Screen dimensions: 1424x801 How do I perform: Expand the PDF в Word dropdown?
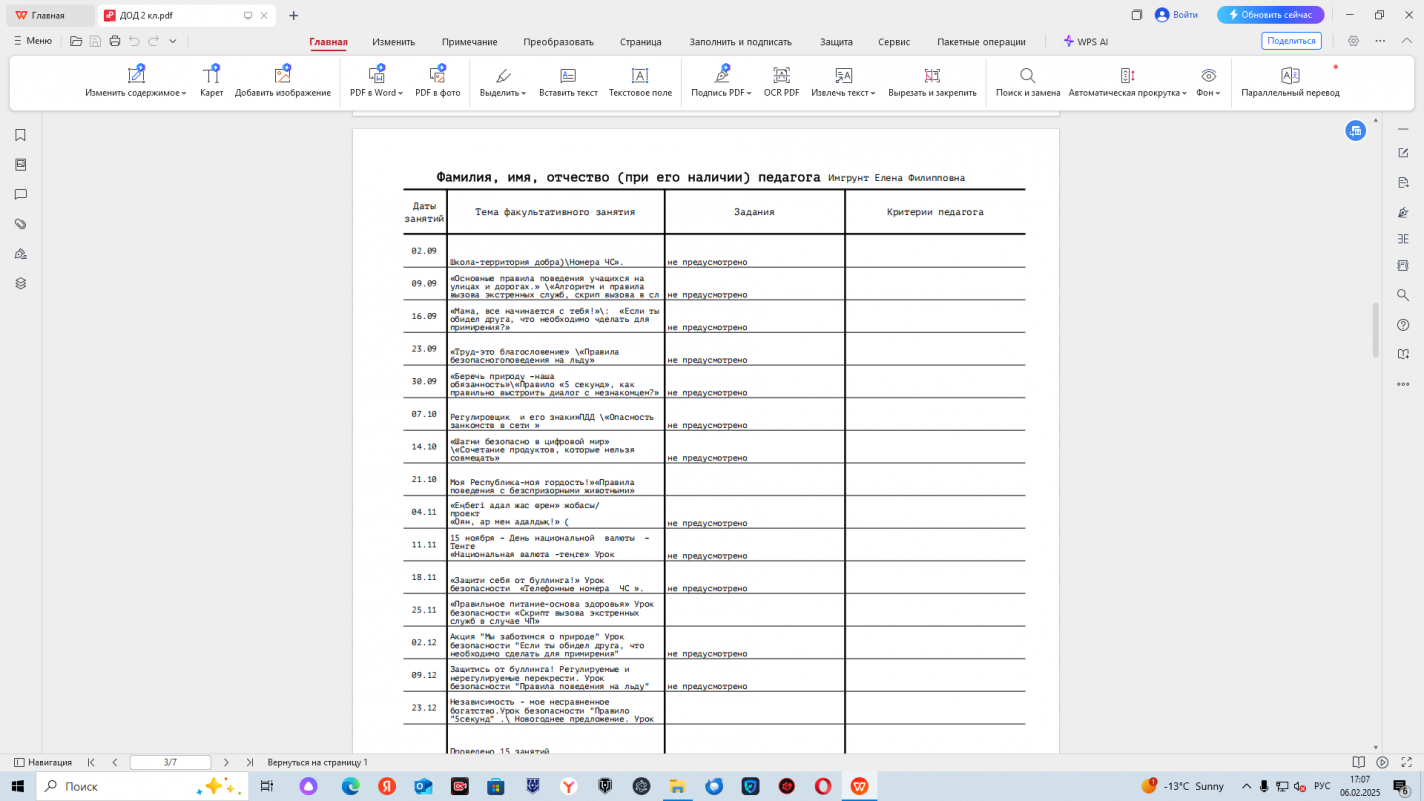pos(401,93)
